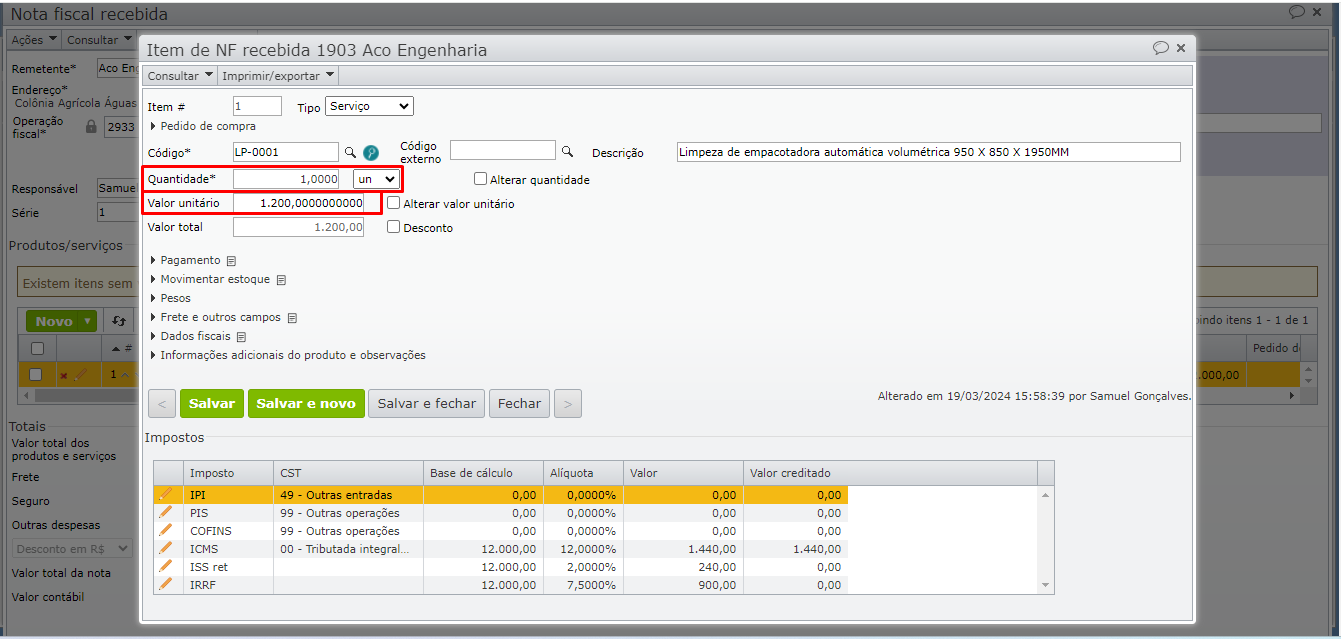Open Dados fiscais notes icon

pos(241,337)
